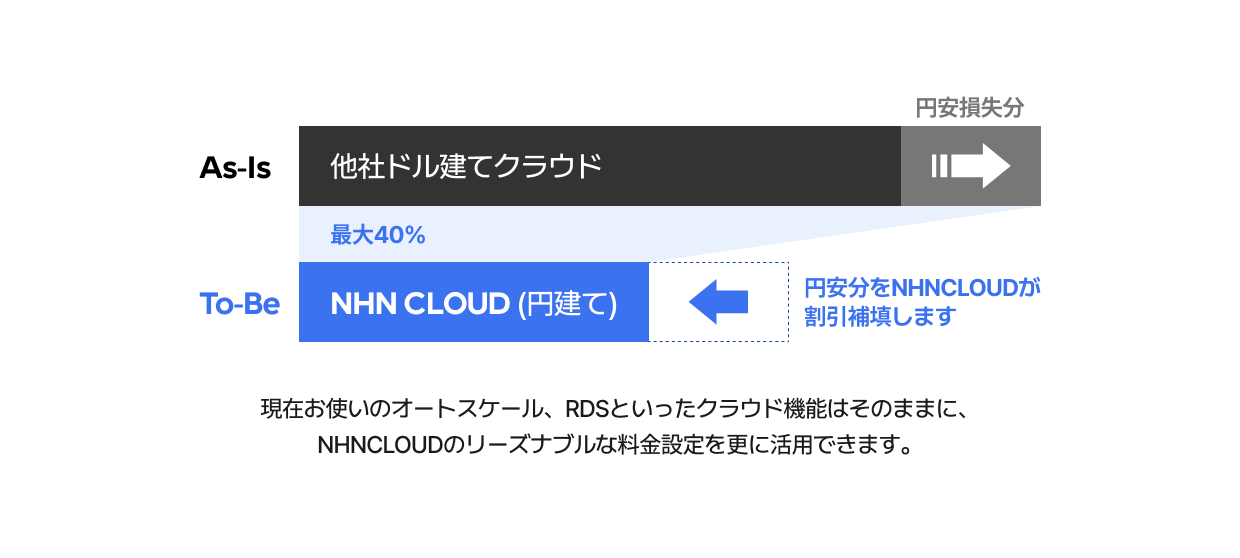Click the light blue trapezoid area

tap(600, 234)
